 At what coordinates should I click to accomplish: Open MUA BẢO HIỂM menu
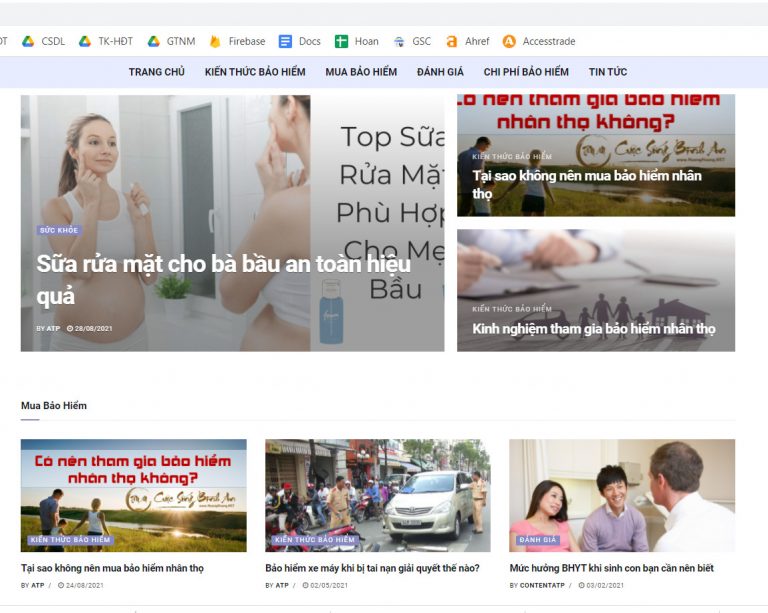click(x=361, y=72)
